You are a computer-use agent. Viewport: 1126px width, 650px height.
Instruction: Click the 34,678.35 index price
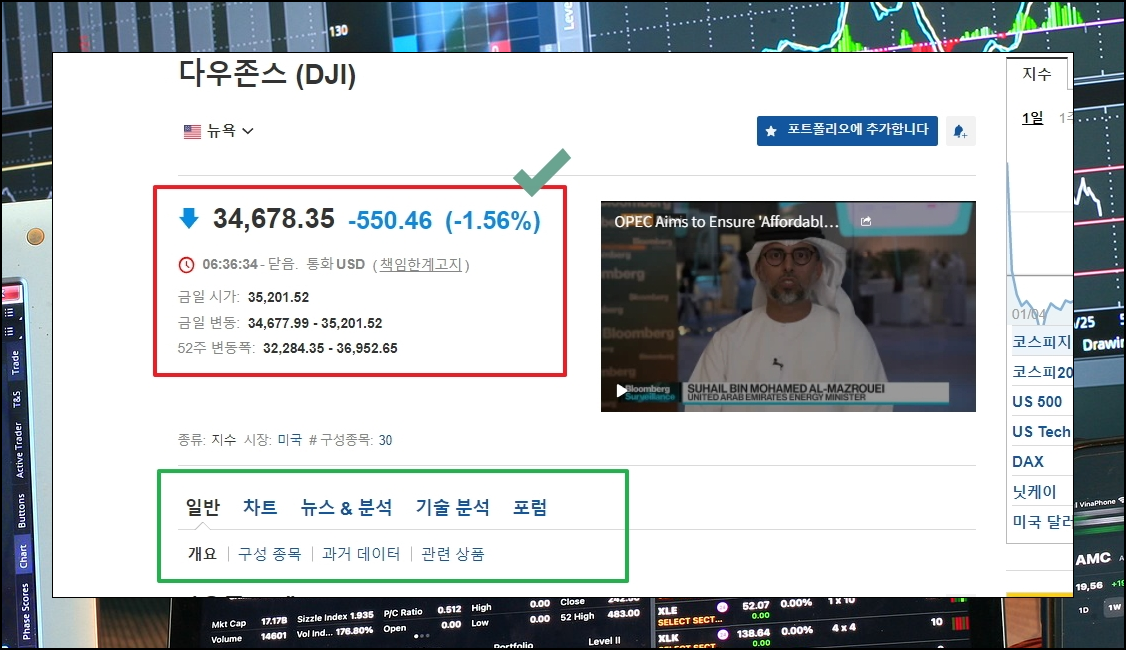click(274, 218)
